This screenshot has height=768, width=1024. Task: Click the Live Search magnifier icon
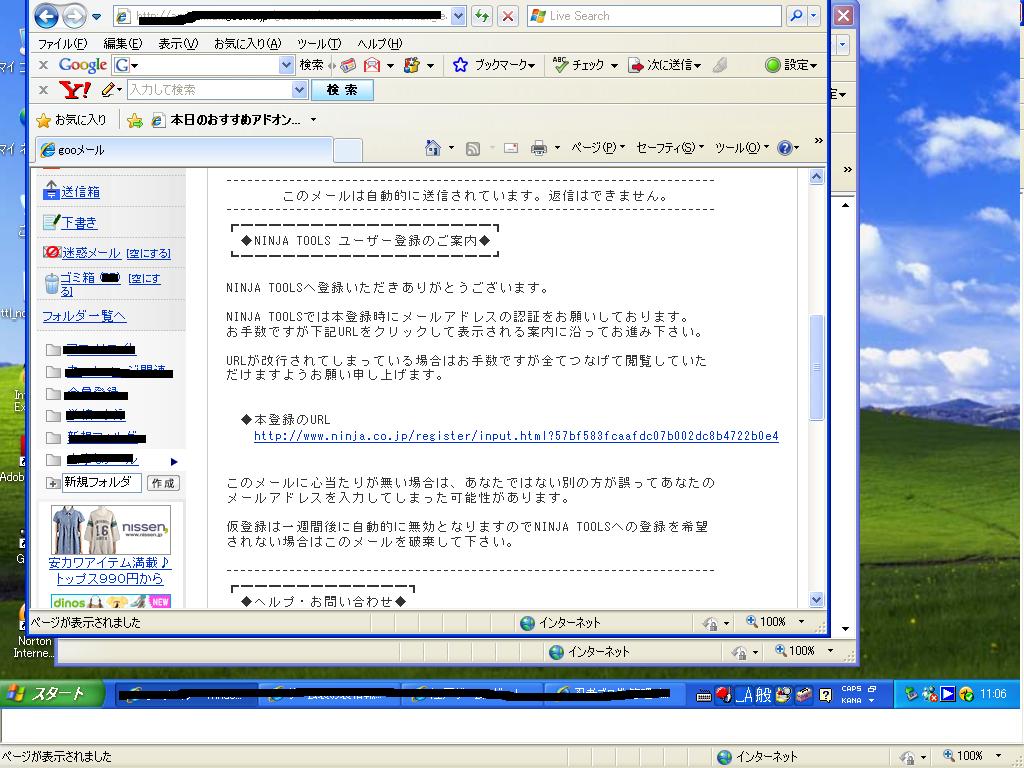coord(796,16)
